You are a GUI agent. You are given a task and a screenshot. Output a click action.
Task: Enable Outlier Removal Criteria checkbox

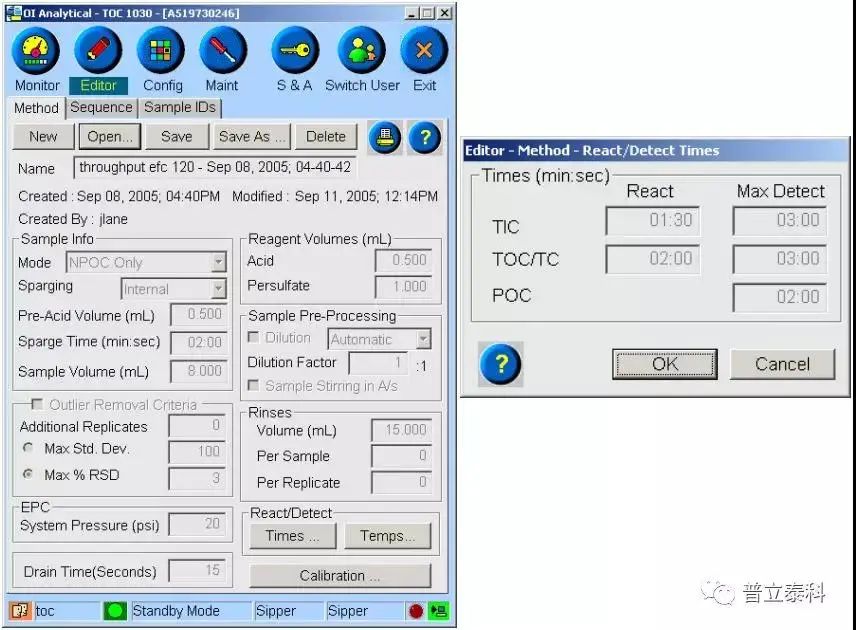pos(37,404)
